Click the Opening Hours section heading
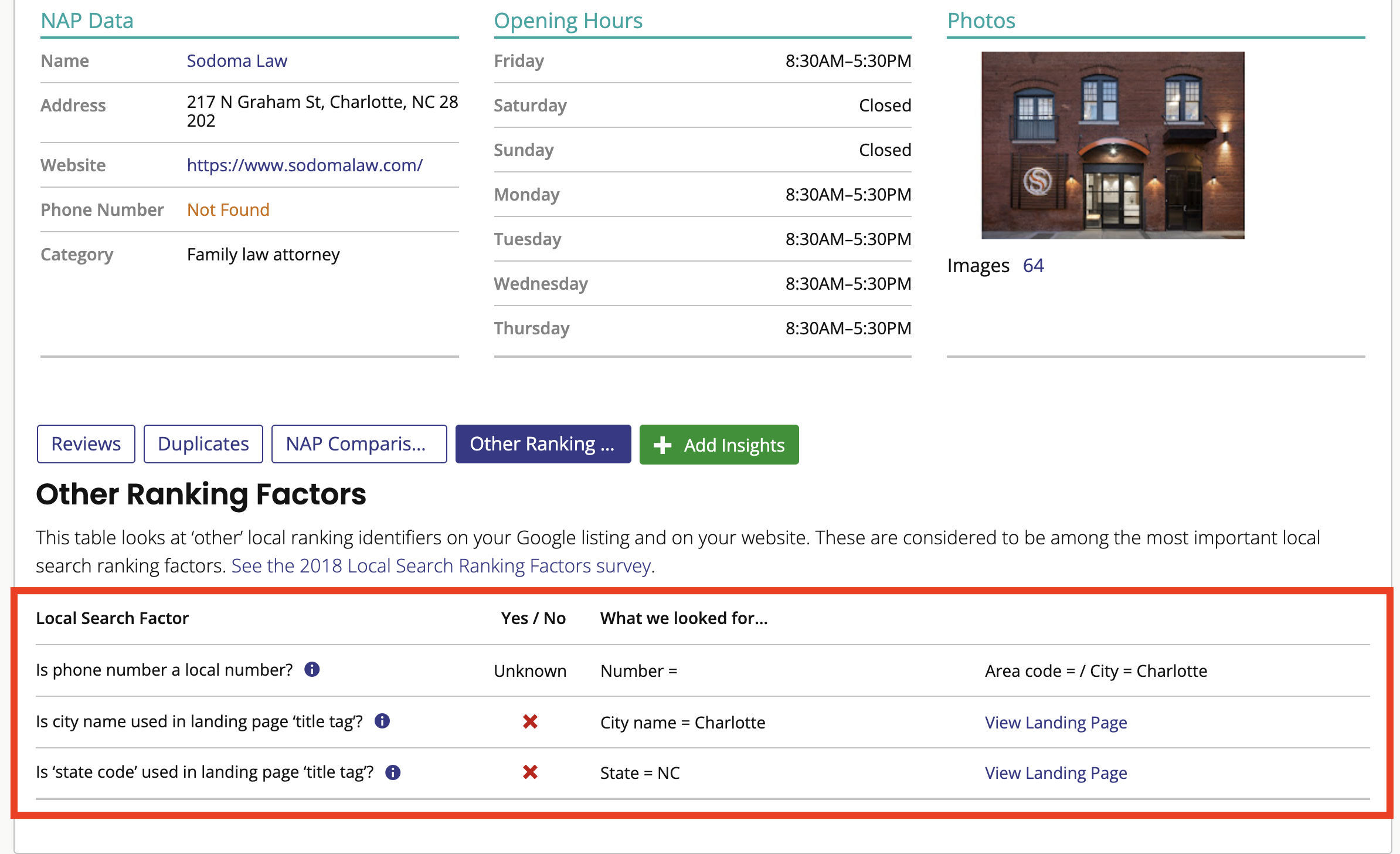 tap(569, 21)
